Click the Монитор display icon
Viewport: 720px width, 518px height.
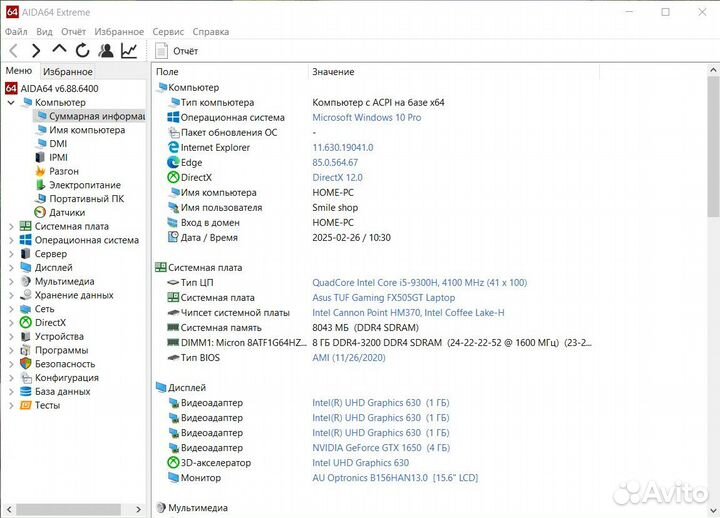[x=173, y=478]
